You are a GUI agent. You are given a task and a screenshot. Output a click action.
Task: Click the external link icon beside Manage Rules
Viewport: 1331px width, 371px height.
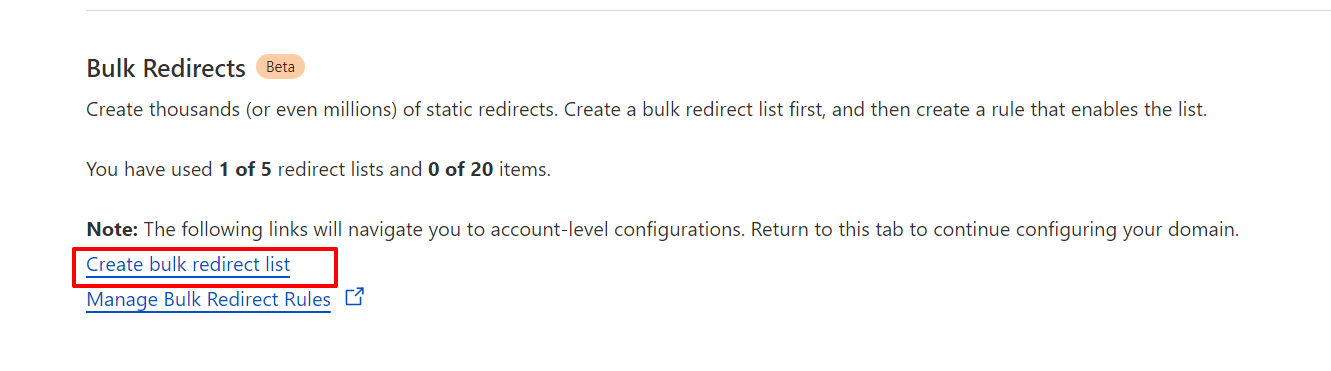tap(354, 297)
